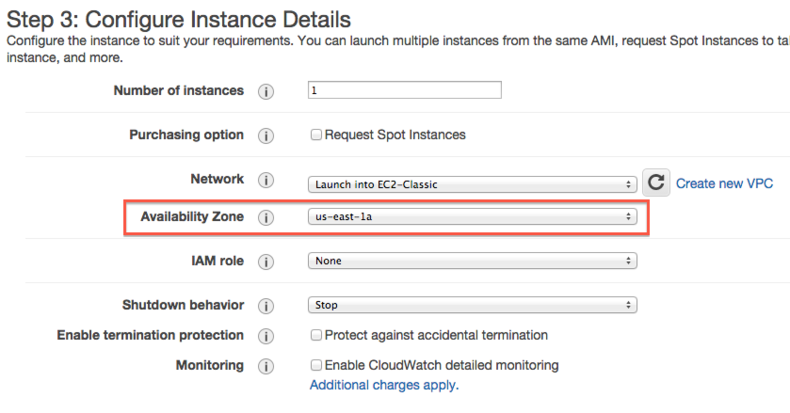Check Protect against accidental termination

click(316, 335)
